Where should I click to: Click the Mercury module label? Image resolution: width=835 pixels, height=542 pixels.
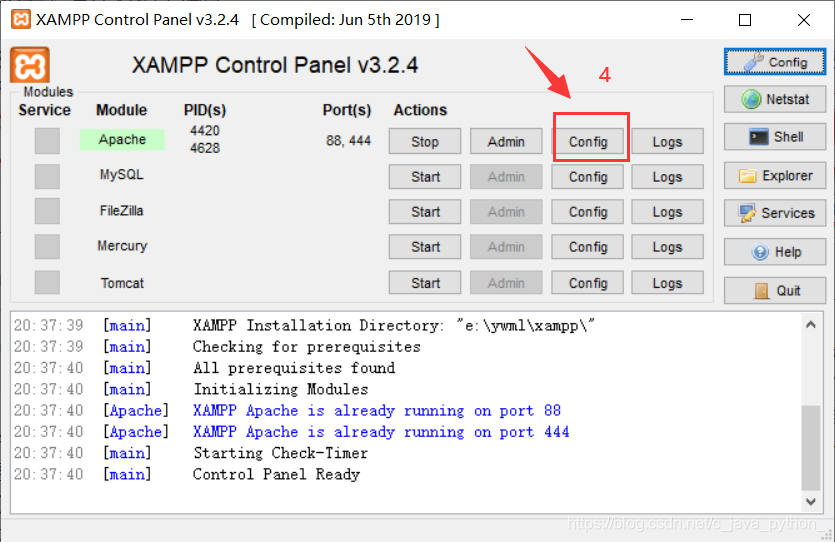[x=122, y=246]
